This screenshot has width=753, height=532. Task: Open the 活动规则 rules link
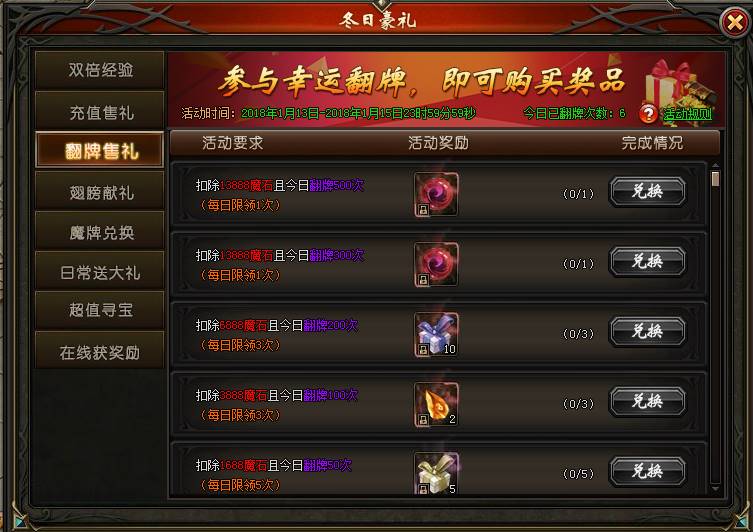(688, 114)
